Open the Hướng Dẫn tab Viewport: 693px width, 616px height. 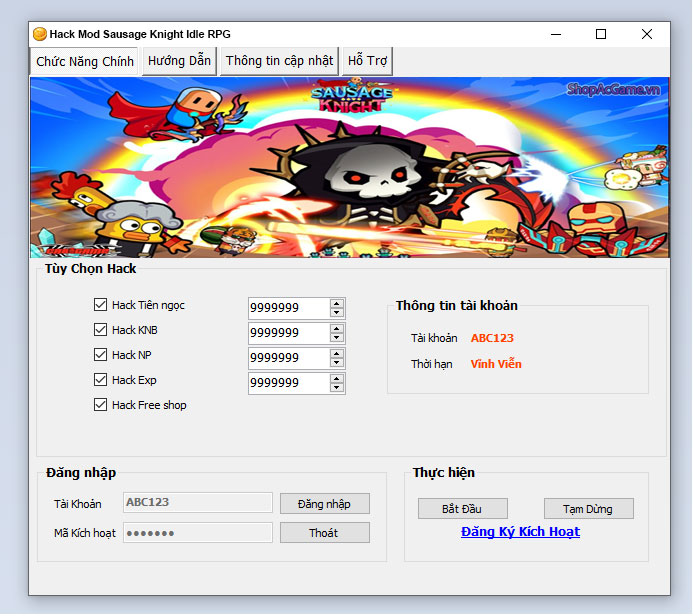[179, 61]
